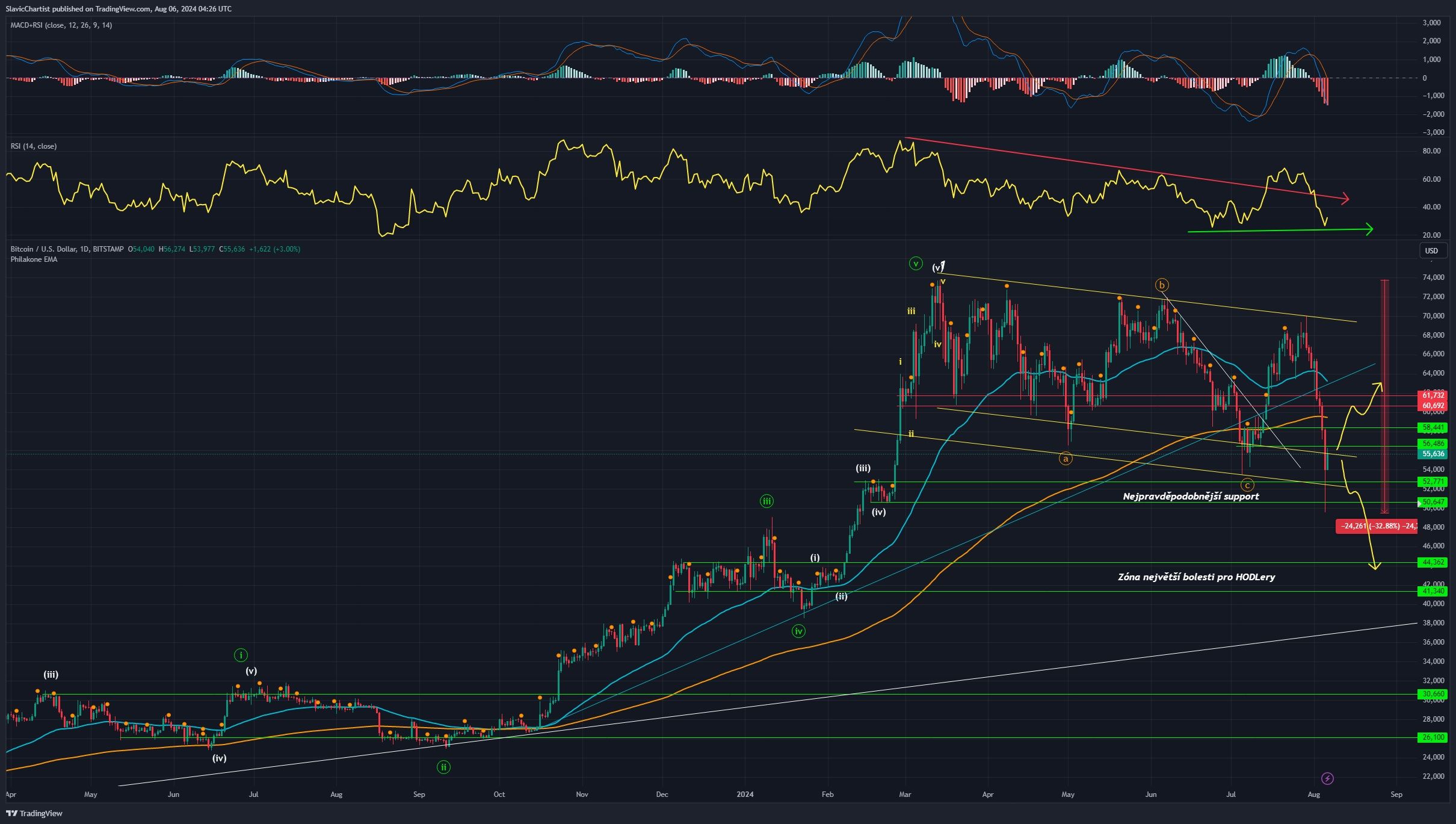Click the orange circled wave c marker
The image size is (1456, 824).
click(1247, 485)
